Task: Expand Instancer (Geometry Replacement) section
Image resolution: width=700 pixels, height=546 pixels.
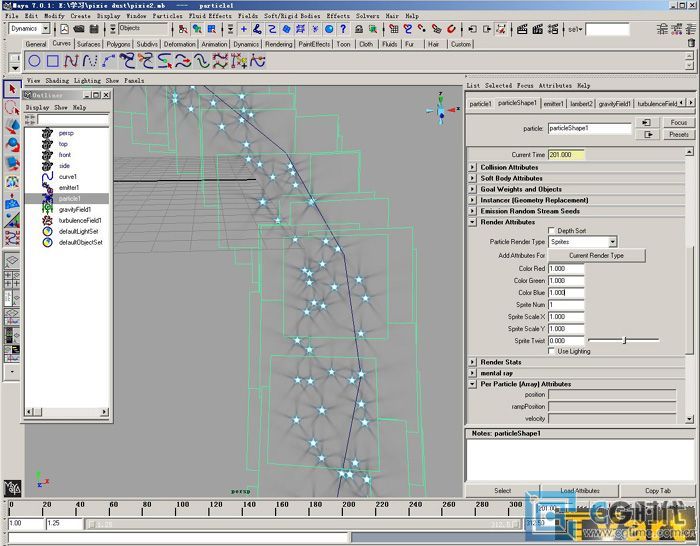Action: (x=472, y=200)
